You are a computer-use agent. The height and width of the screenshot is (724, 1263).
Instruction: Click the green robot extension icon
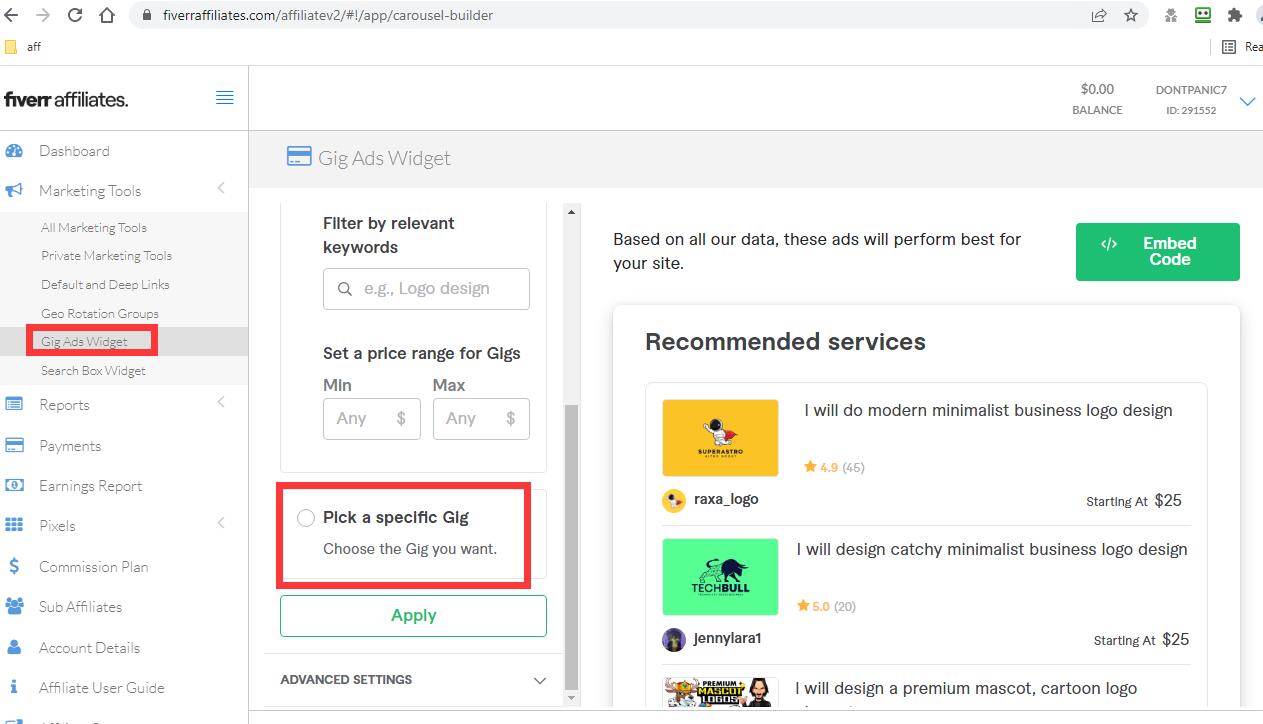[x=1203, y=15]
